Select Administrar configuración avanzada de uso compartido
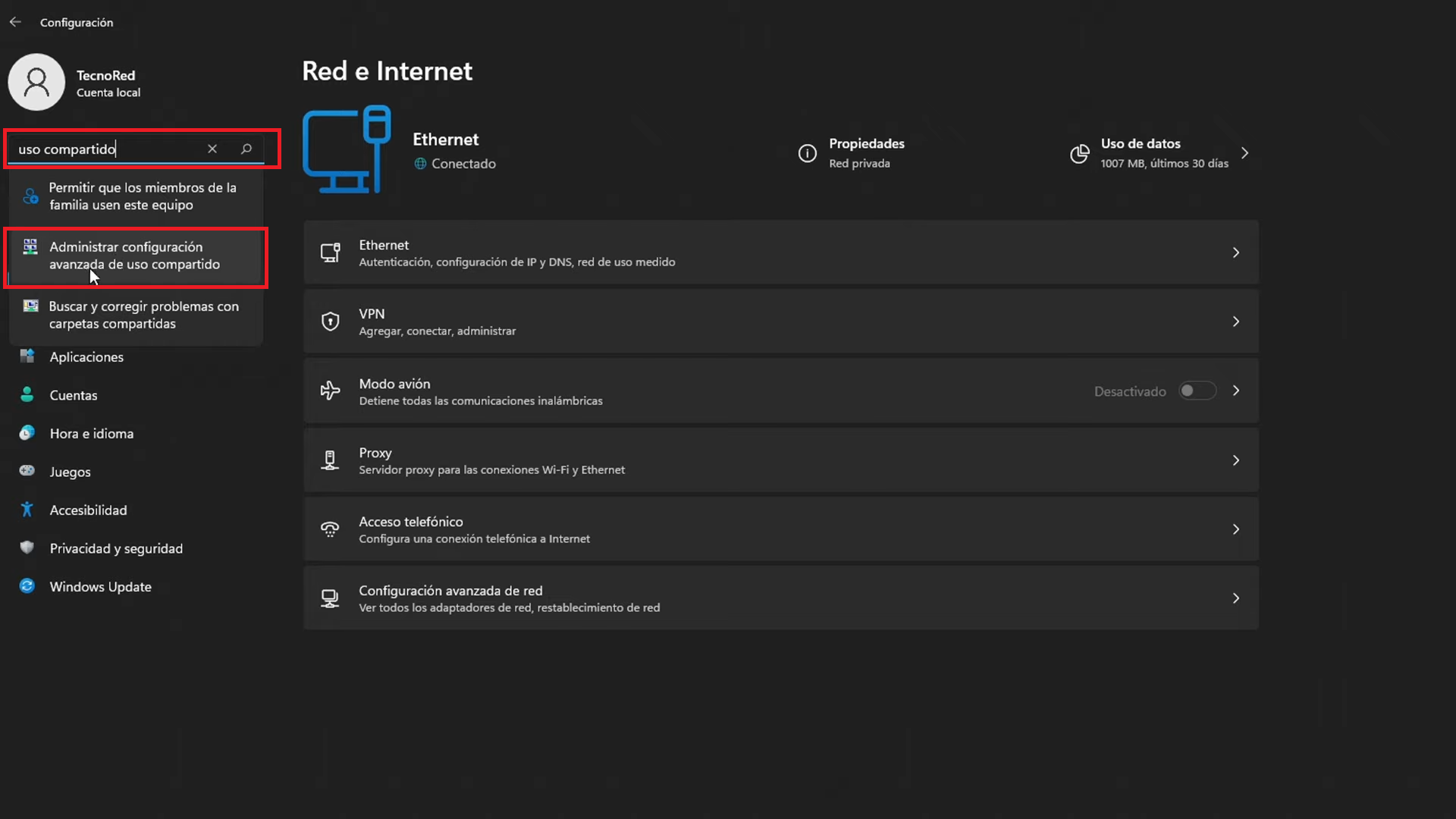 pyautogui.click(x=134, y=255)
